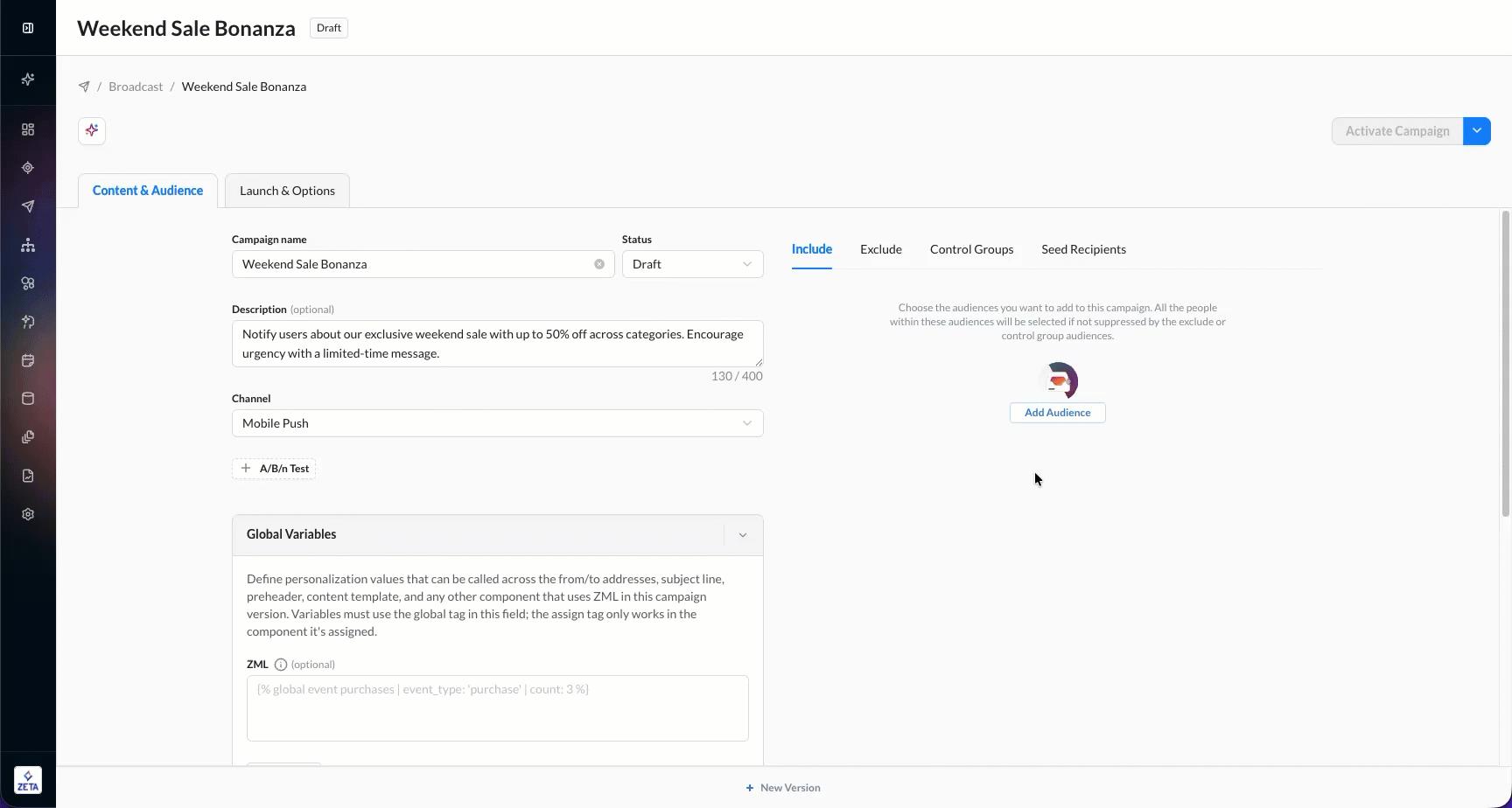Open the settings gear icon in sidebar

coord(28,514)
